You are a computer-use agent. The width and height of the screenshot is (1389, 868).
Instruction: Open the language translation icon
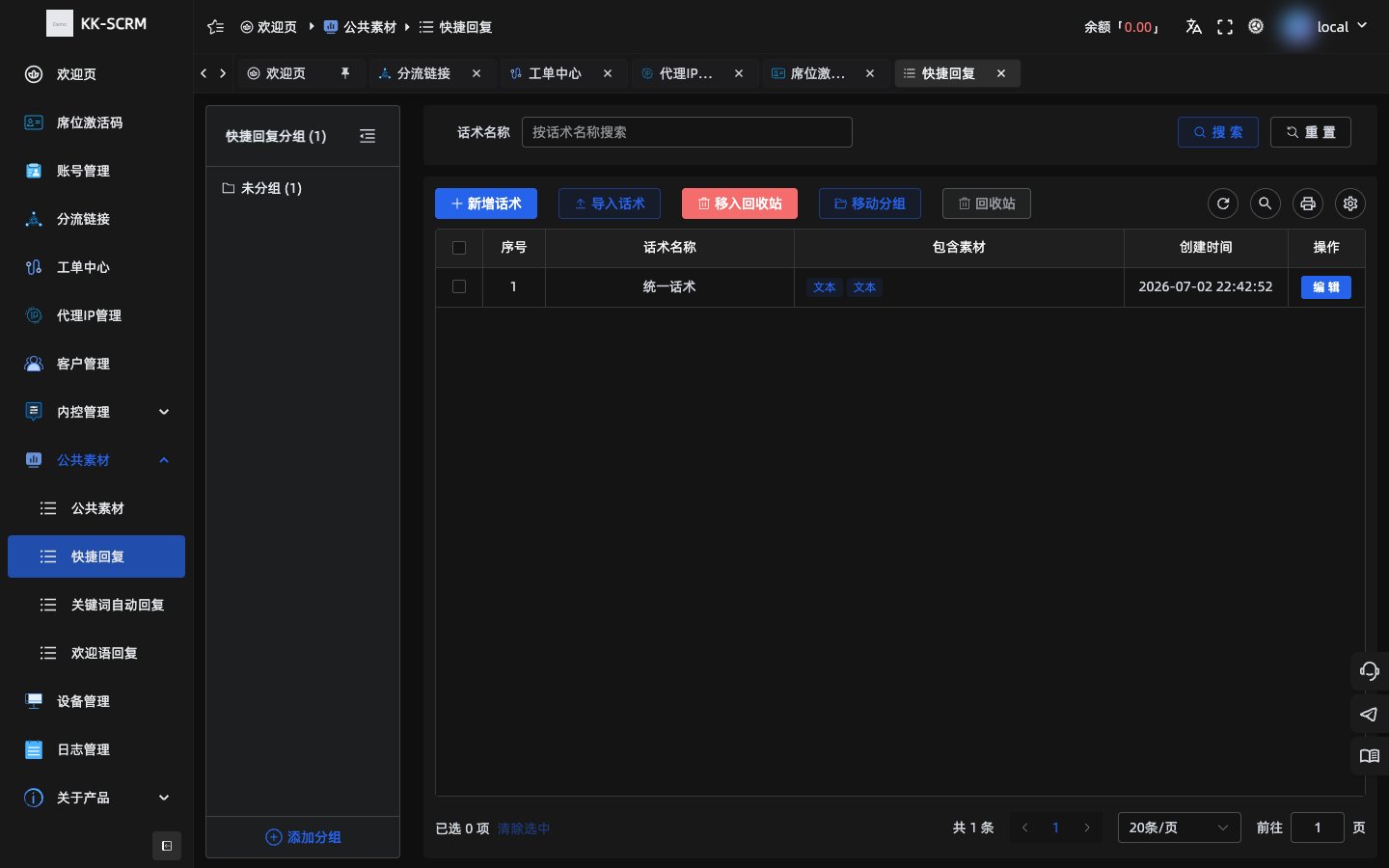[1193, 27]
